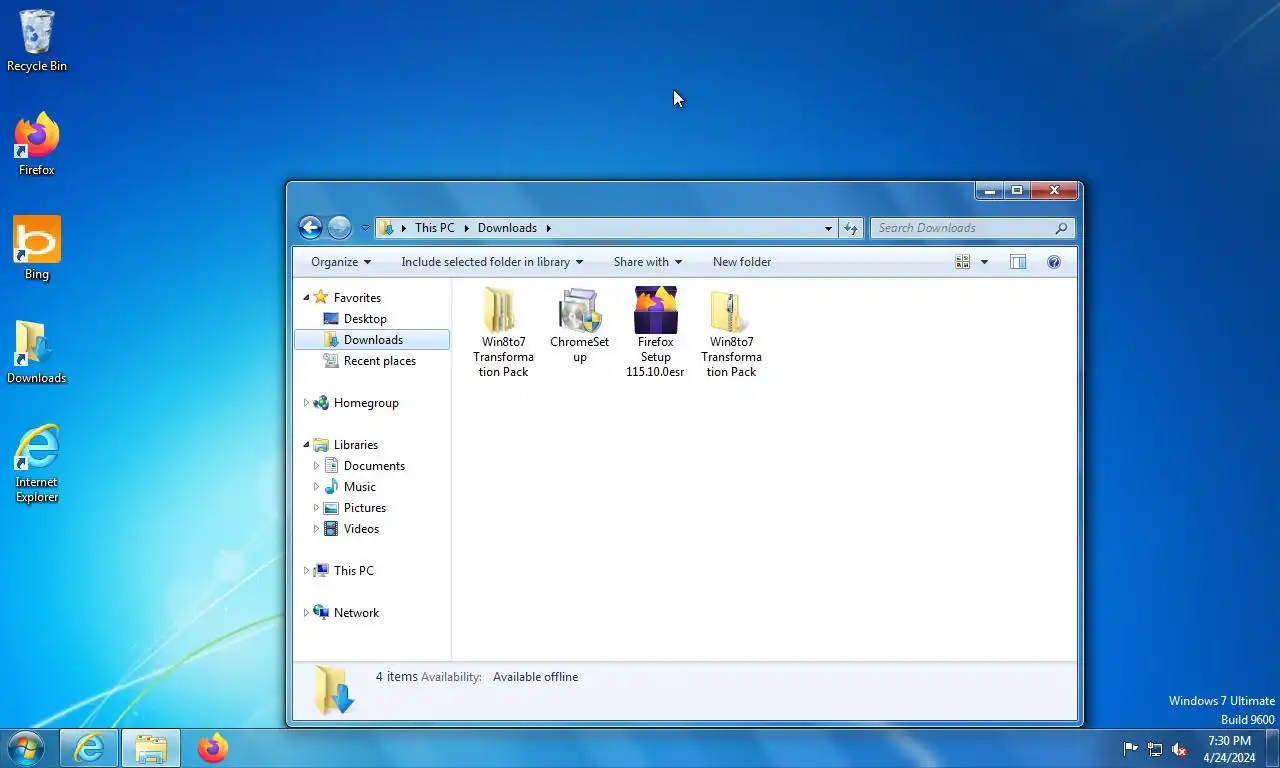
Task: Show the preview pane
Action: pos(1018,262)
